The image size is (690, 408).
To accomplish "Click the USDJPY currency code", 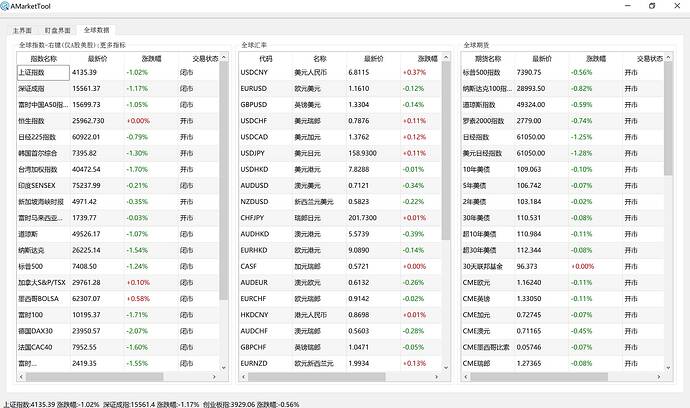I will [x=253, y=153].
